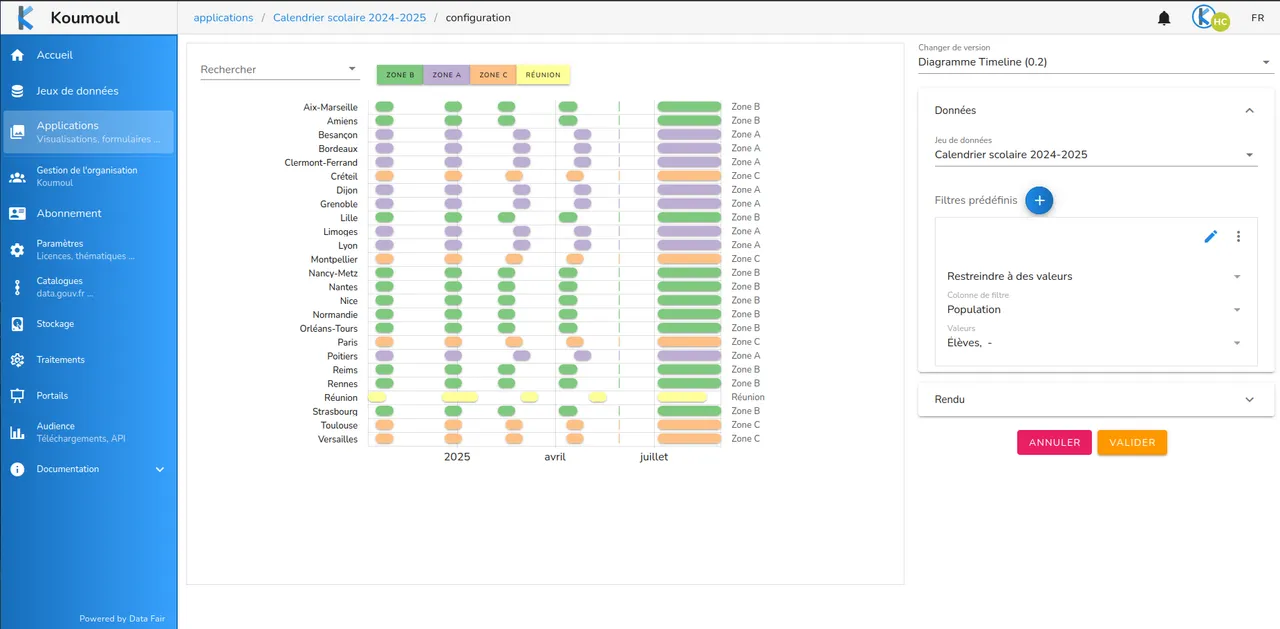This screenshot has height=629, width=1280.
Task: Follow the applications breadcrumb link
Action: click(223, 18)
